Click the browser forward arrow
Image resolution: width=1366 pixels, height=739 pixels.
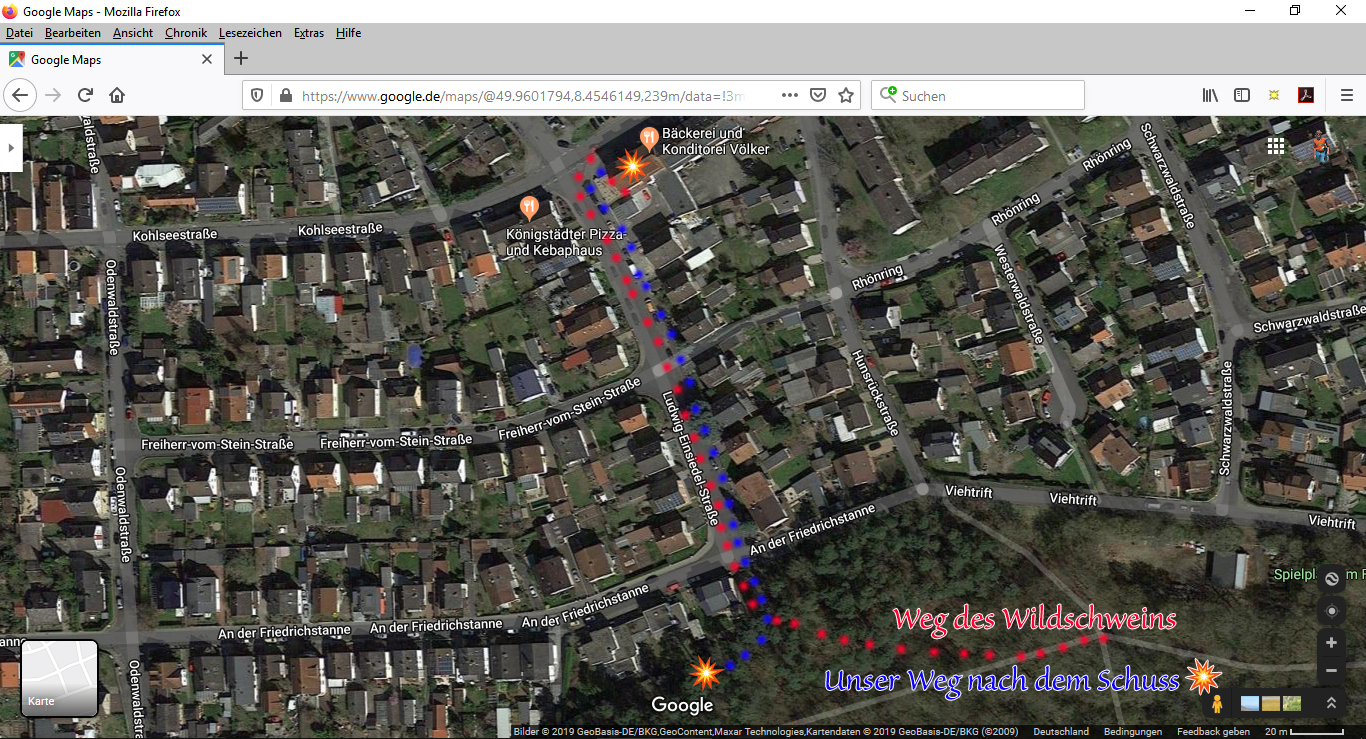click(53, 95)
